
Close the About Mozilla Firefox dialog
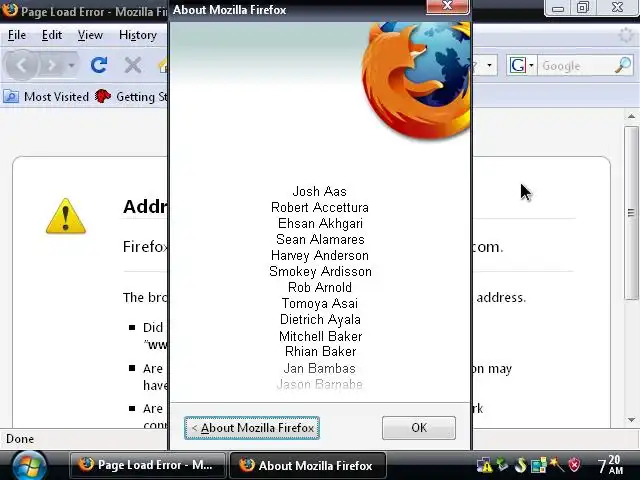coord(447,6)
